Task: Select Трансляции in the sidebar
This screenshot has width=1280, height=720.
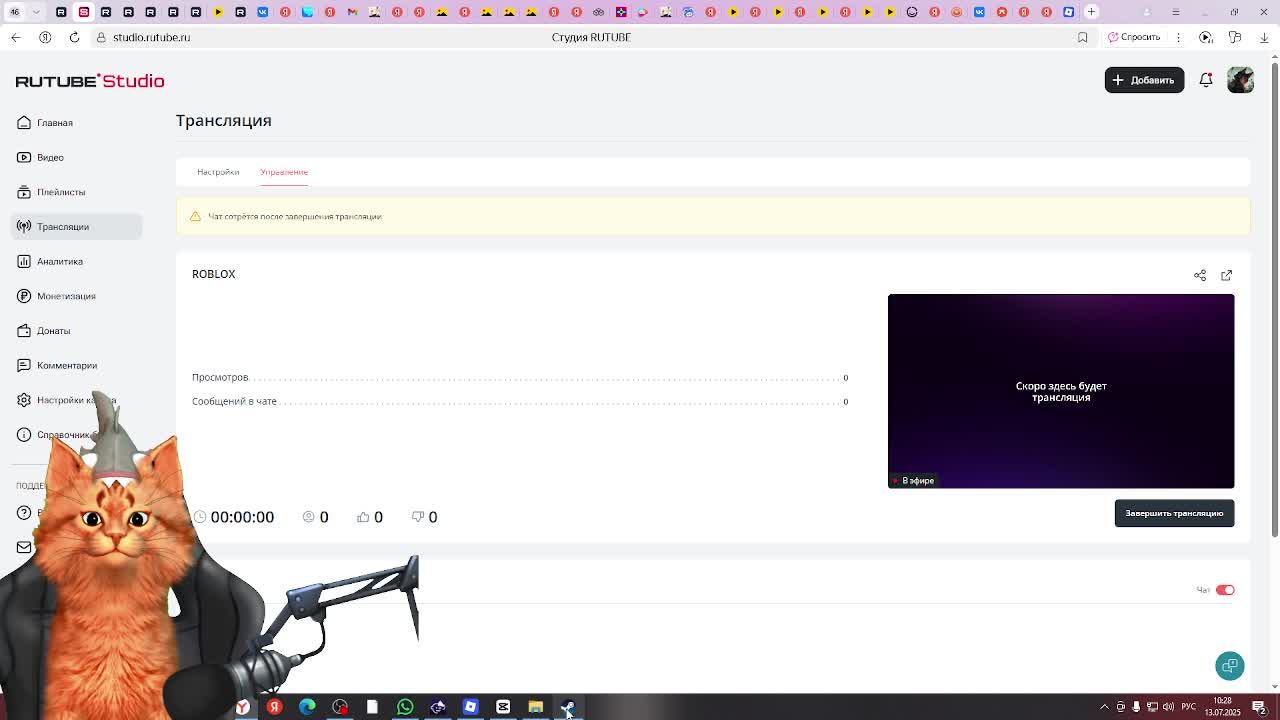Action: [x=76, y=227]
